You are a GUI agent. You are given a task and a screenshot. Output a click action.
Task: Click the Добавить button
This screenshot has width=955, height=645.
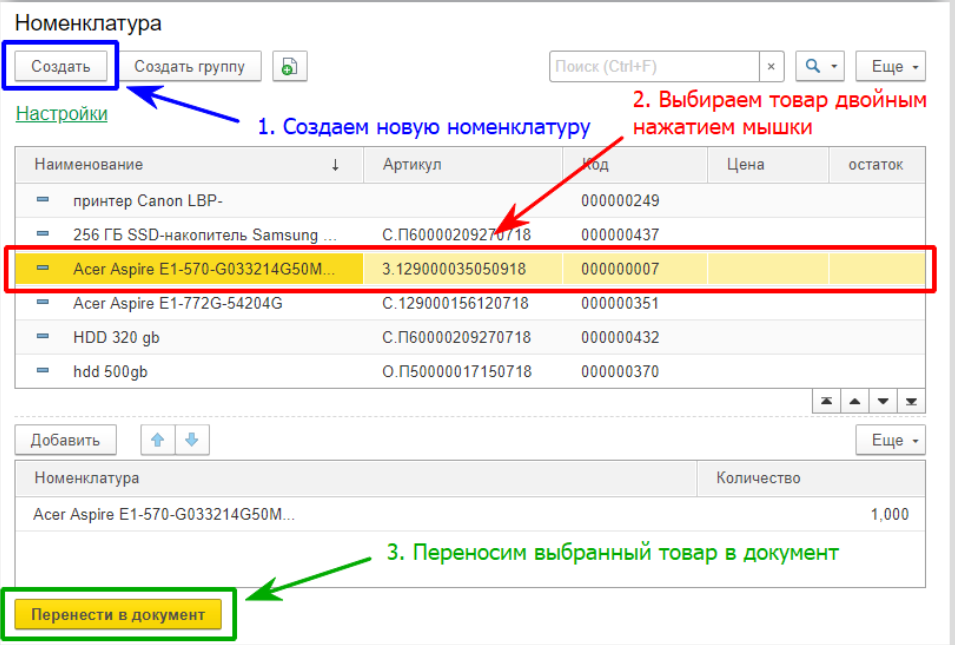tap(65, 440)
